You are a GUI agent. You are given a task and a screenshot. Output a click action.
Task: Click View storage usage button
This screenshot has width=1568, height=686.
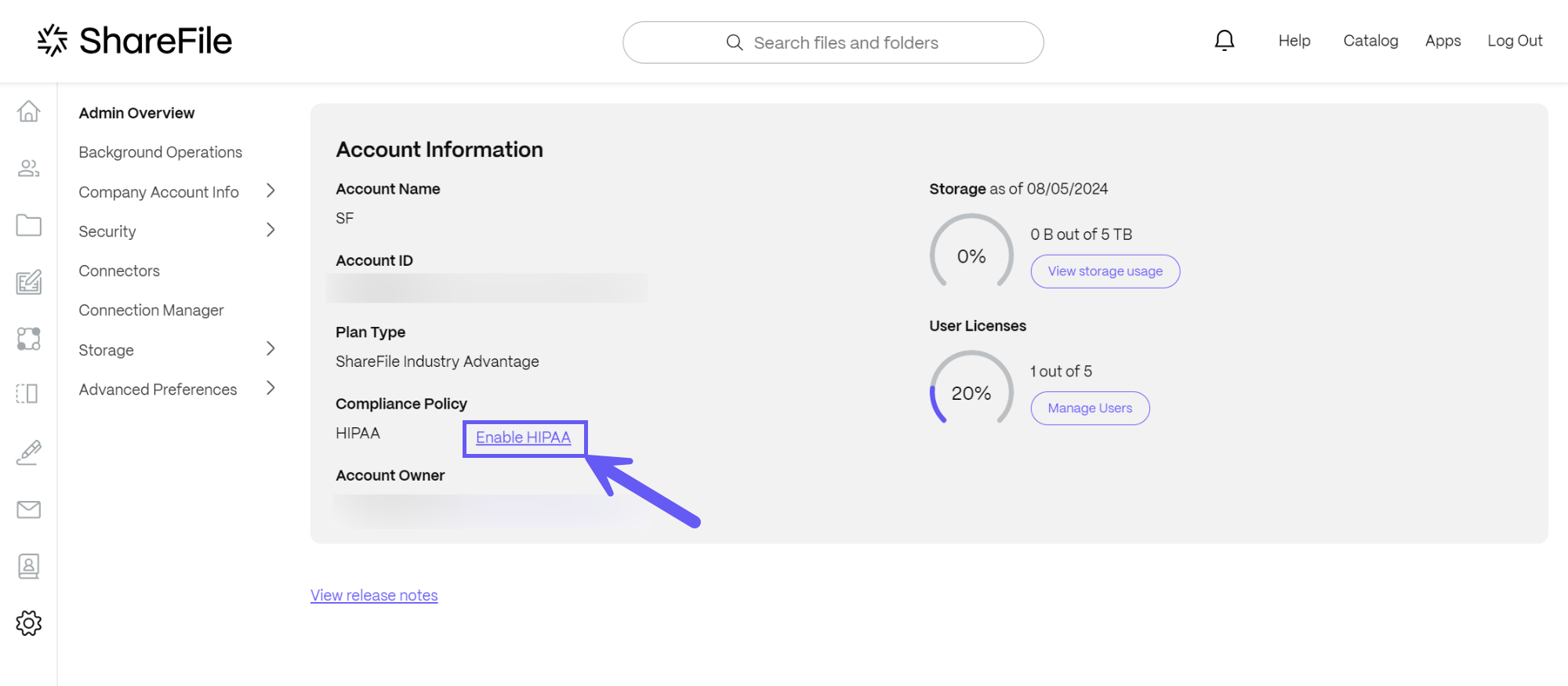1105,271
